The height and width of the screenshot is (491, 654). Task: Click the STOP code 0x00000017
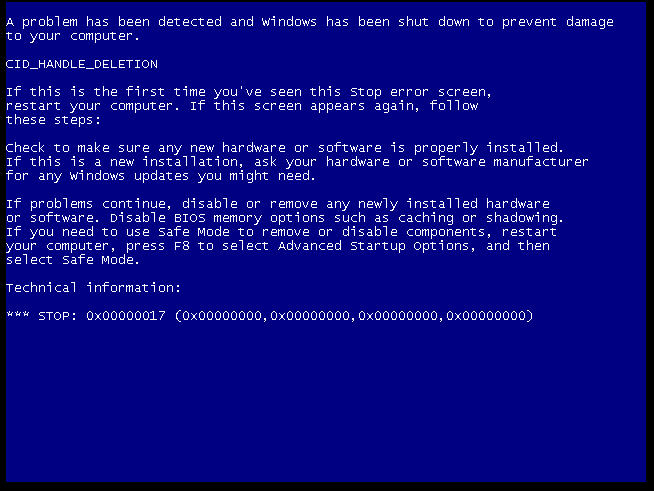(126, 316)
